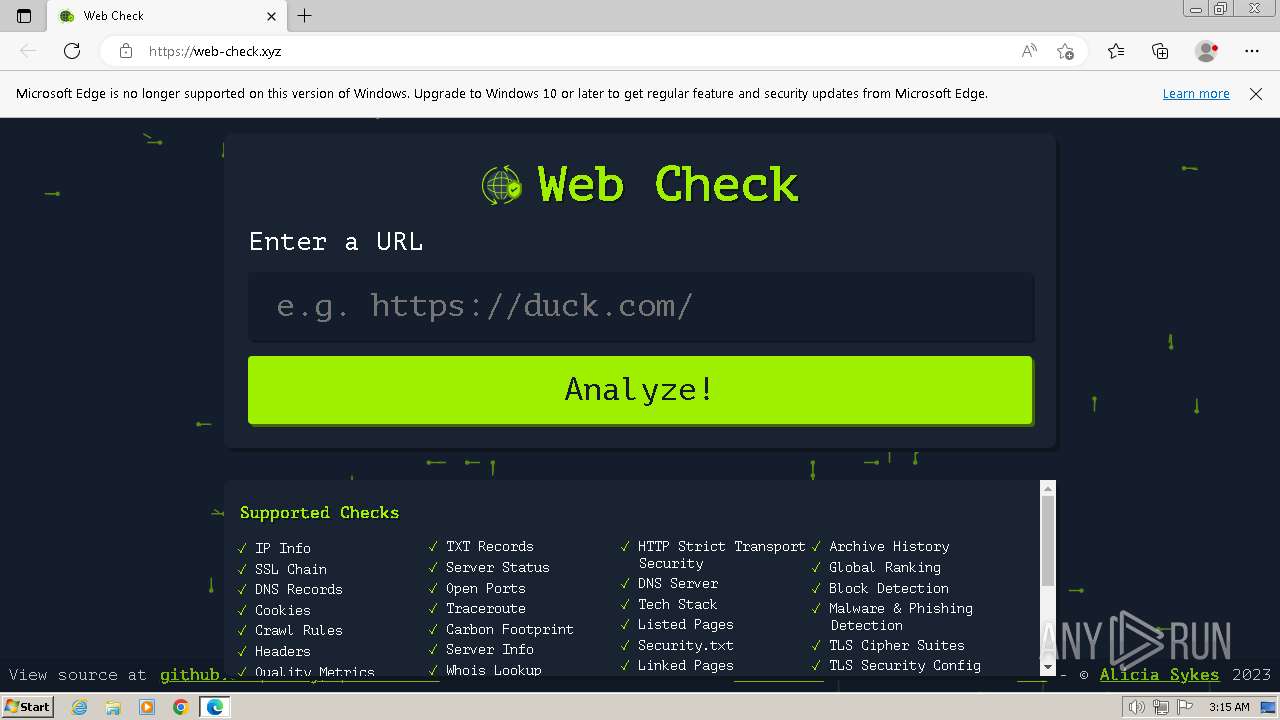Viewport: 1280px width, 720px height.
Task: Click the IP Info check item
Action: pos(283,548)
